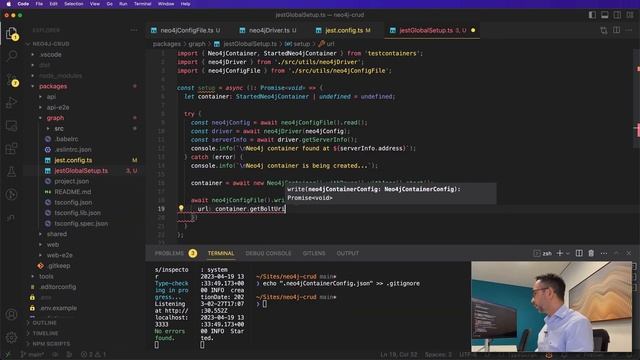640x360 pixels.
Task: Toggle secondary side bar layout button
Action: (x=617, y=15)
